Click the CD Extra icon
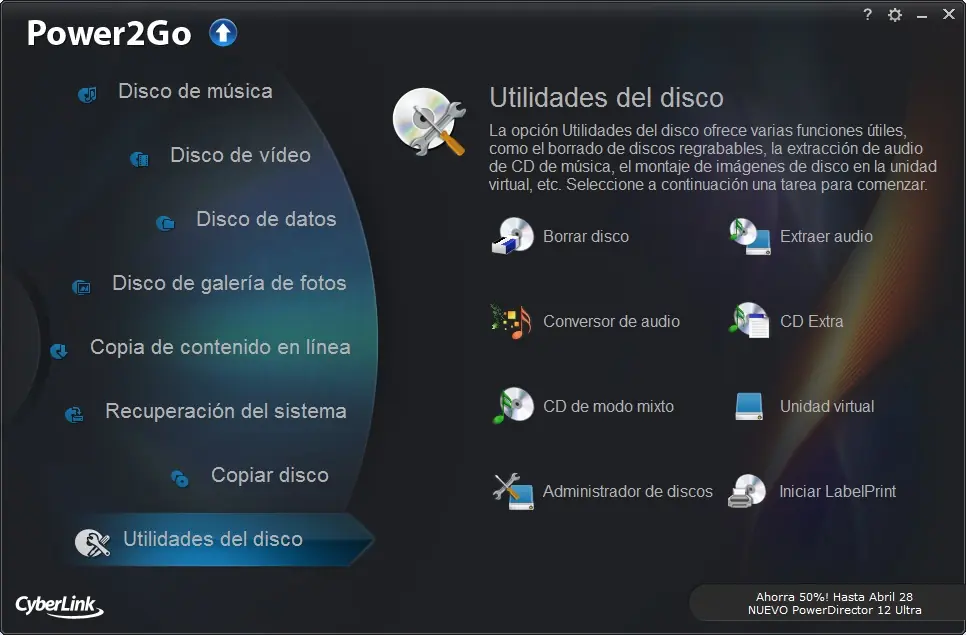The height and width of the screenshot is (635, 966). point(749,320)
